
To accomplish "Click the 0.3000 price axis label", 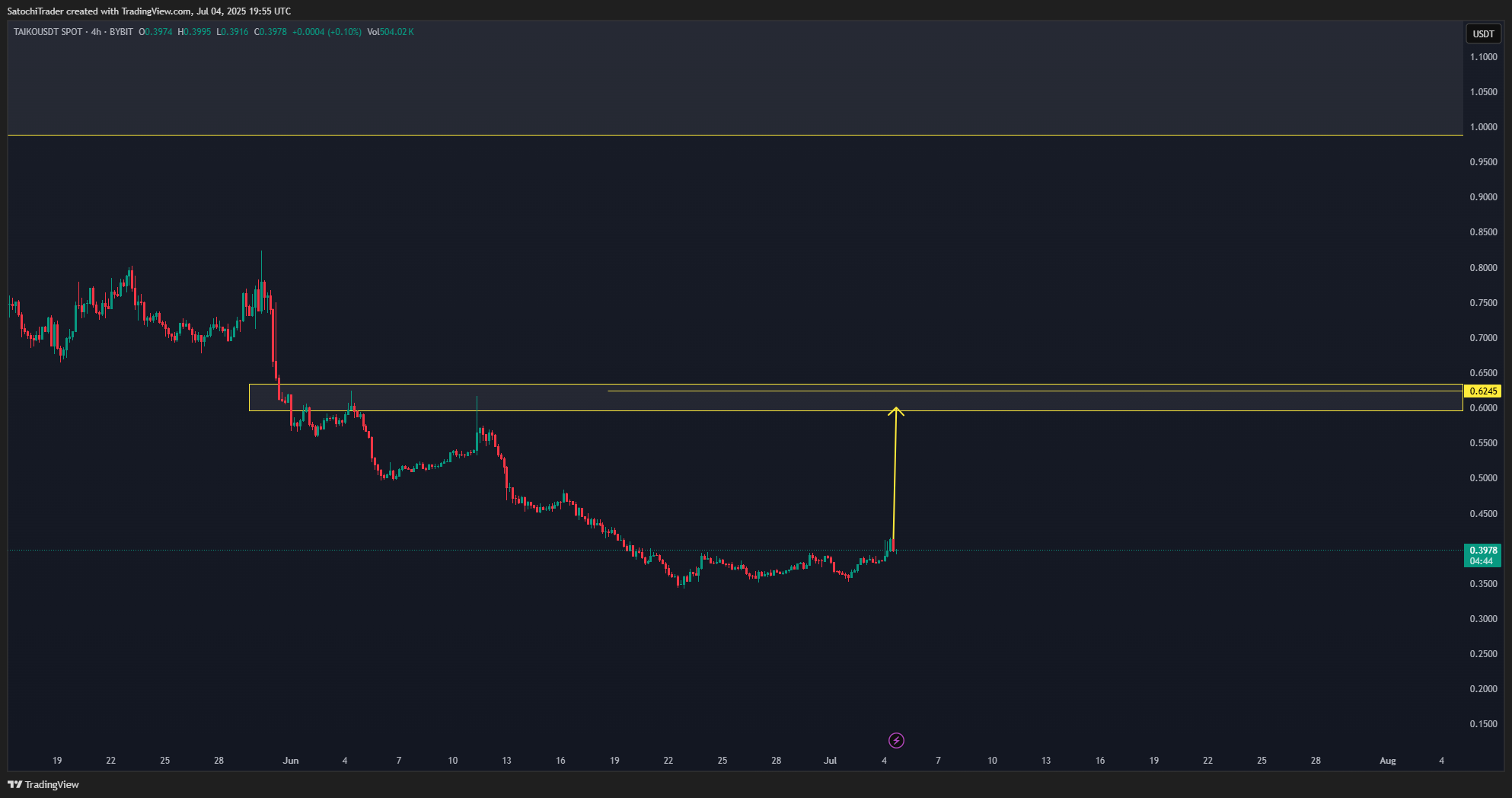I will point(1483,619).
